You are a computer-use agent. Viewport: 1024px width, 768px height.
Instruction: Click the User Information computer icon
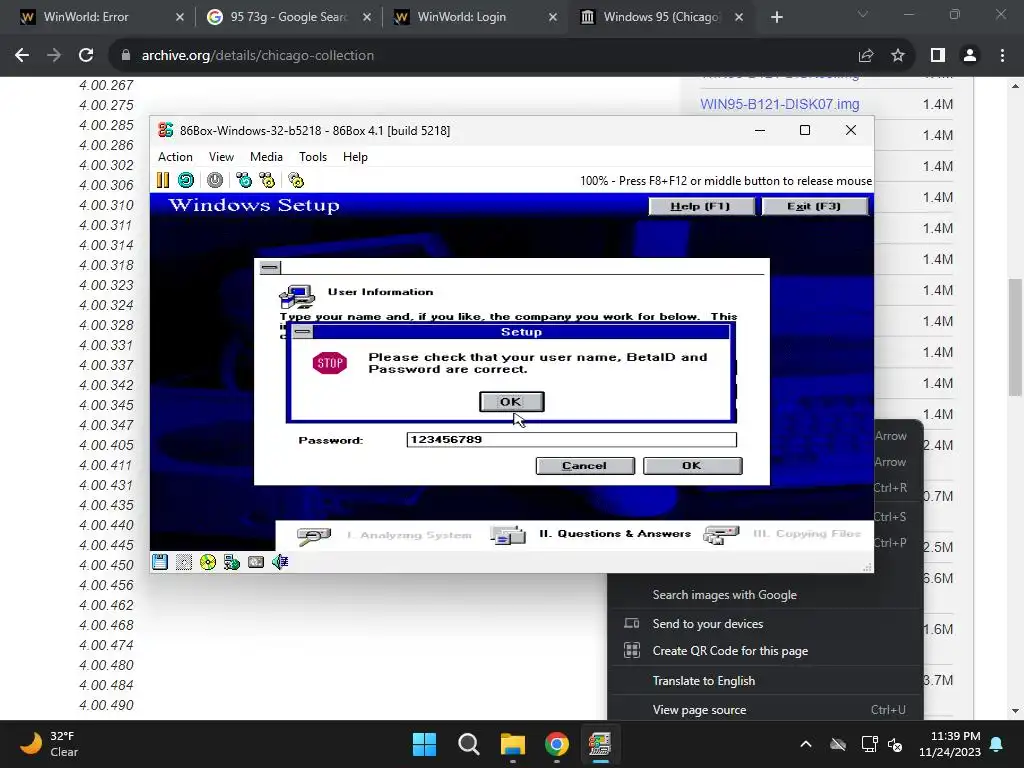coord(297,296)
